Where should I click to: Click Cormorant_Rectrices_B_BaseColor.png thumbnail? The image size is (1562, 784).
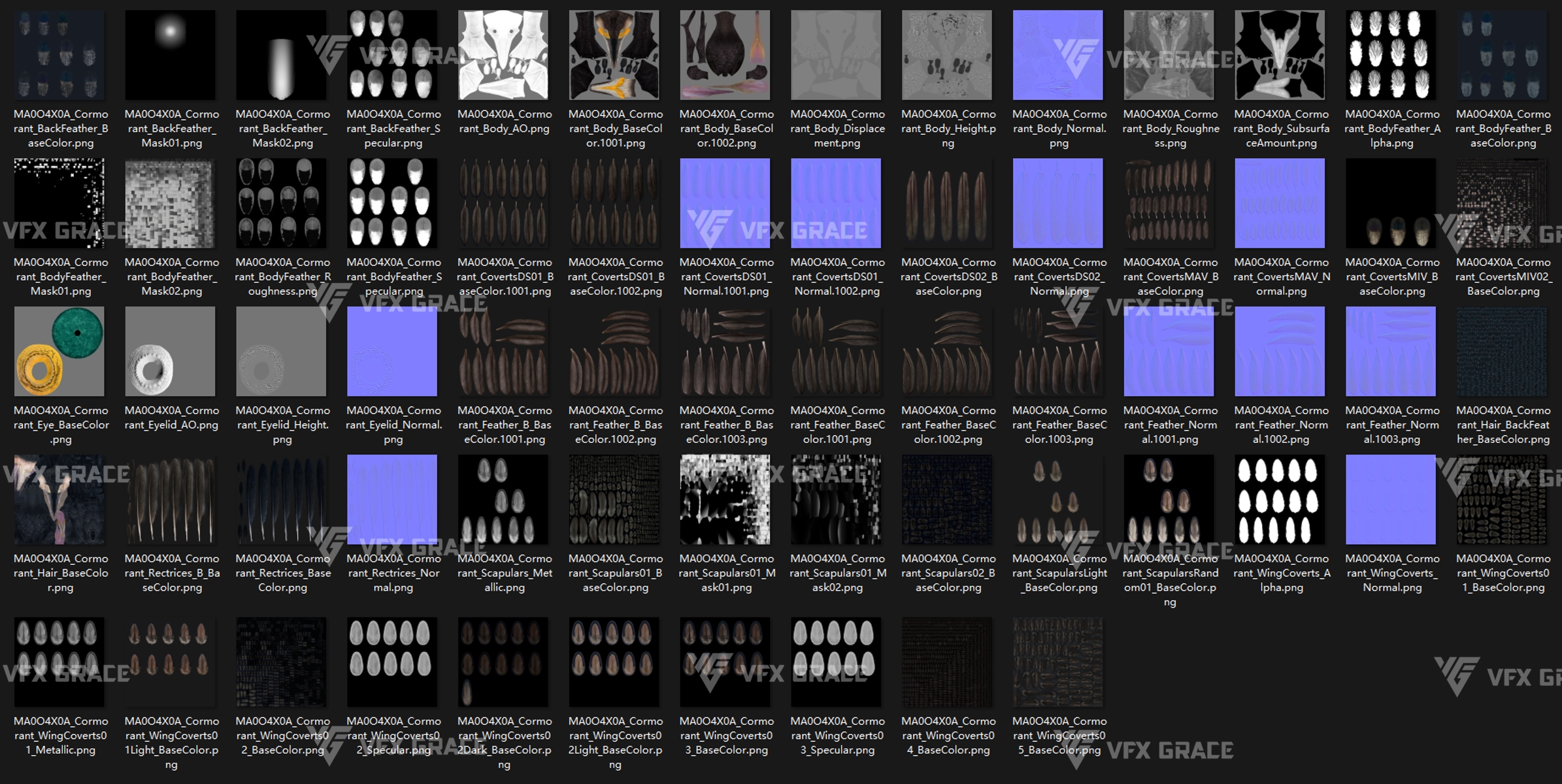click(x=170, y=500)
